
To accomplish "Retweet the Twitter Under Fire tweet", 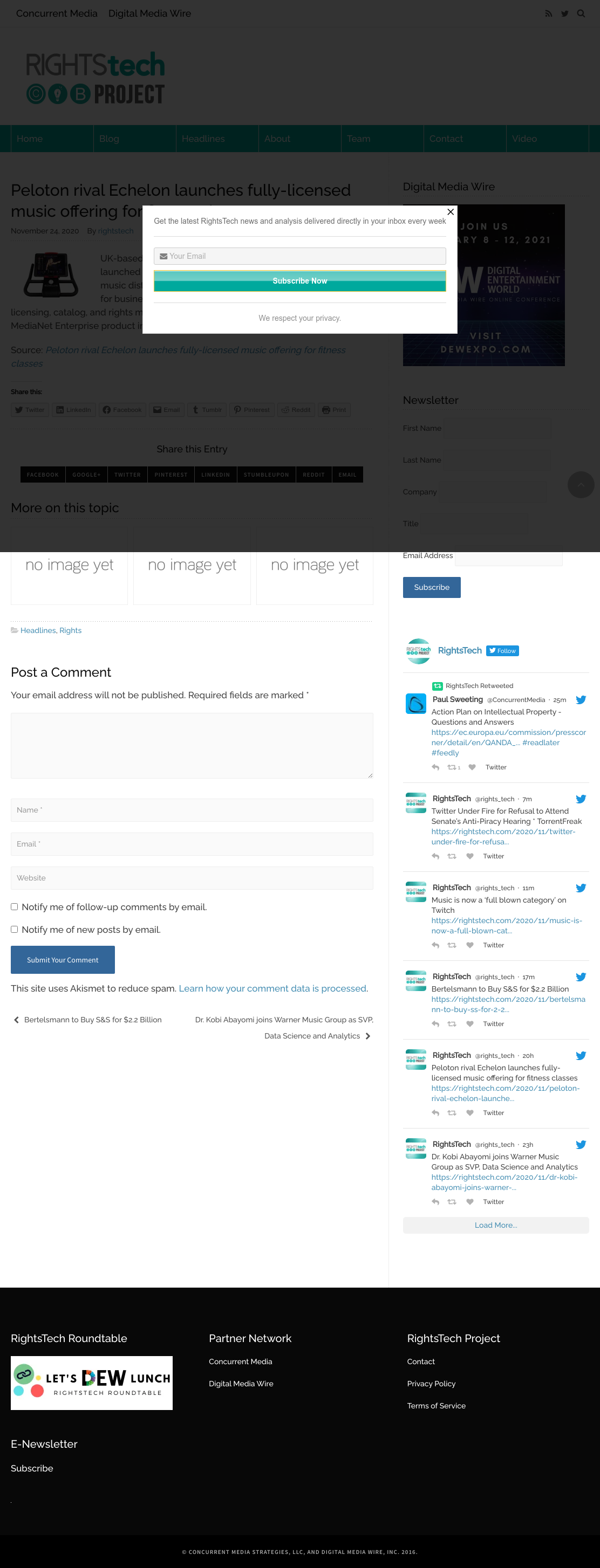I will click(452, 856).
